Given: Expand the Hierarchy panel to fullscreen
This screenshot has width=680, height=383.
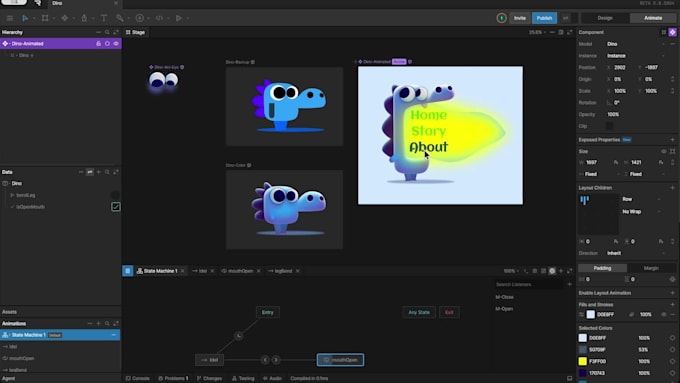Looking at the screenshot, I should [x=116, y=32].
